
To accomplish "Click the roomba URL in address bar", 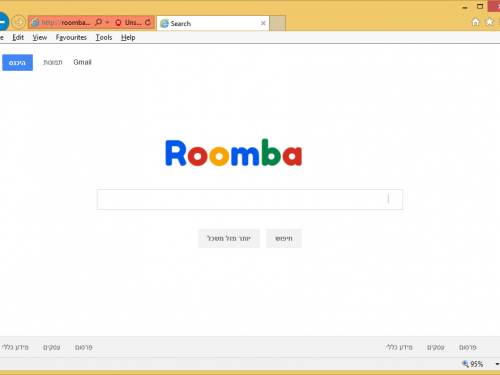I will 66,23.
